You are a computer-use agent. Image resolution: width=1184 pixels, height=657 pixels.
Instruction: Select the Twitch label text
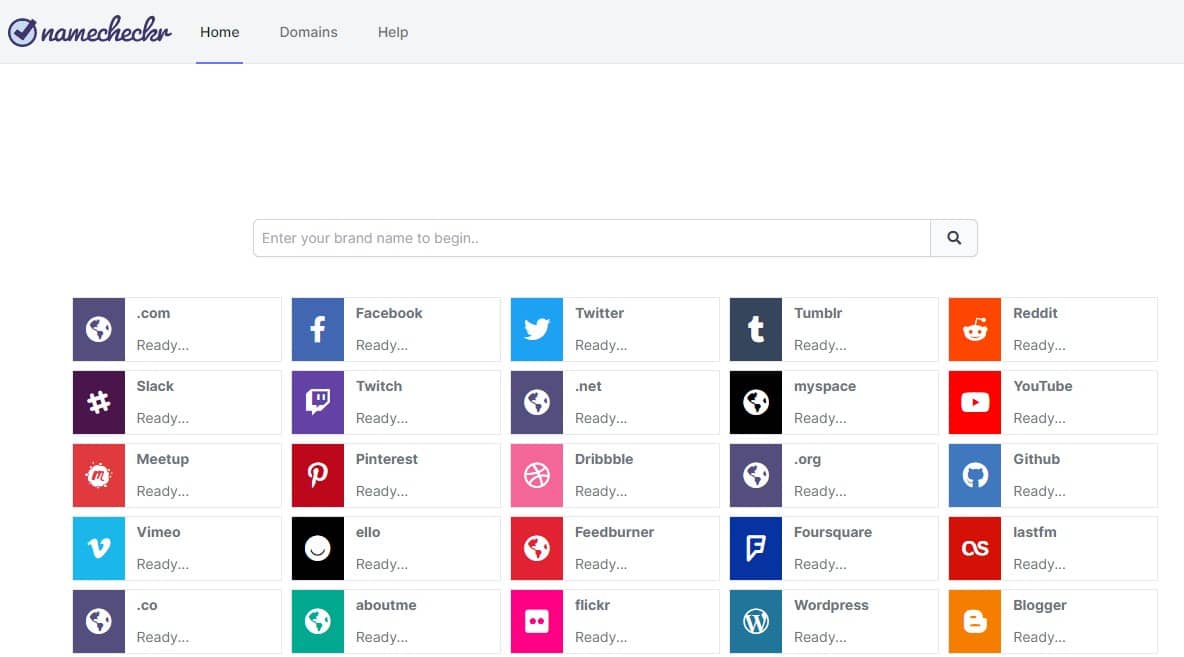(379, 386)
